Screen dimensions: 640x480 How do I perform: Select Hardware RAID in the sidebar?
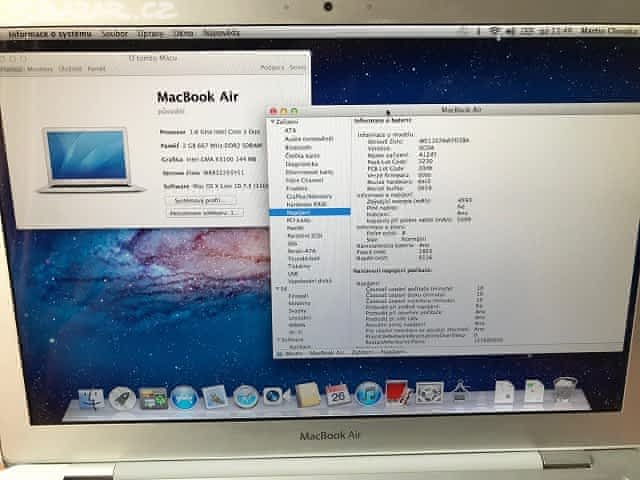coord(306,204)
